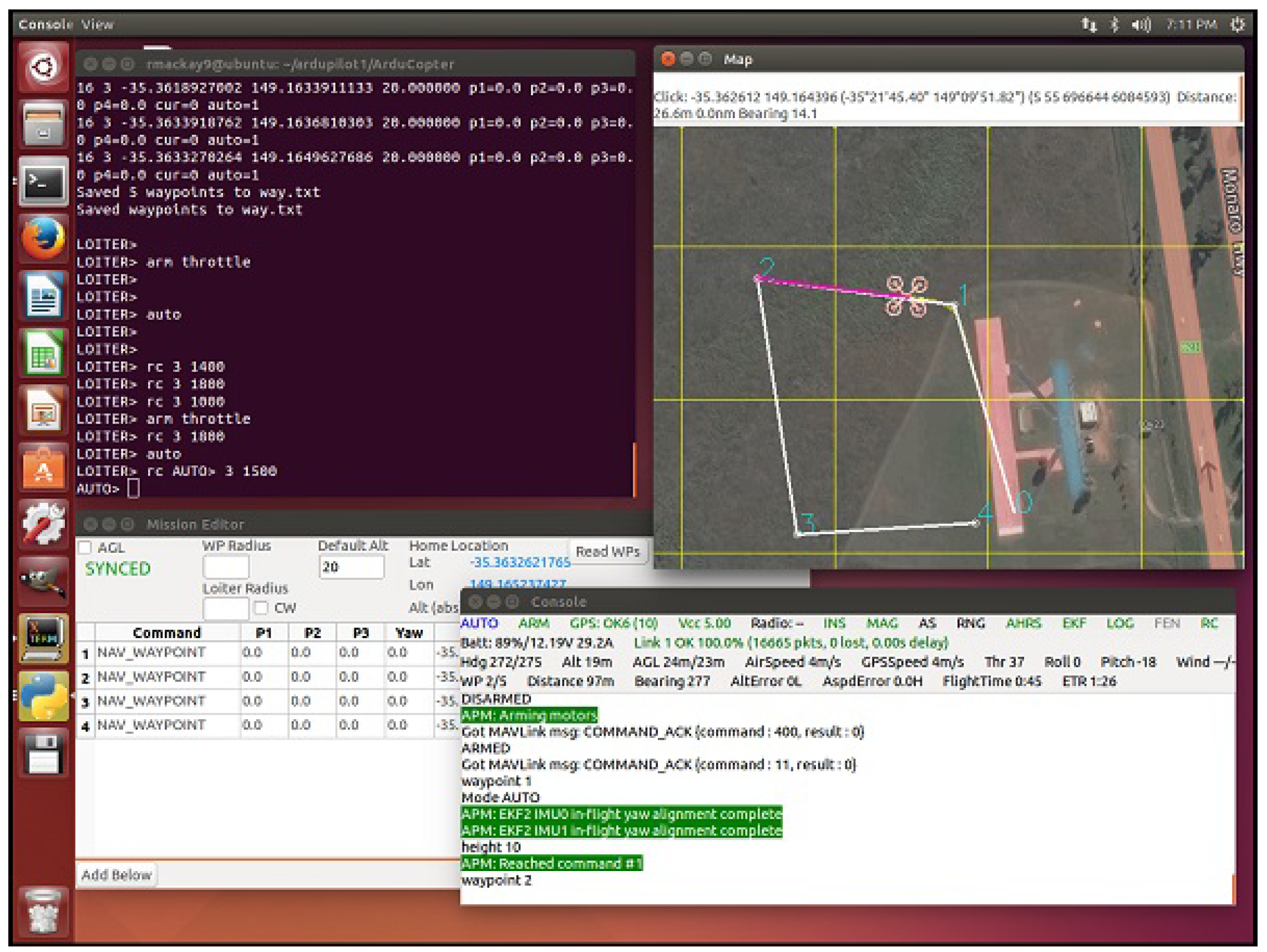The image size is (1267, 952).
Task: Launch LibreOffice Writer from dock
Action: point(43,296)
